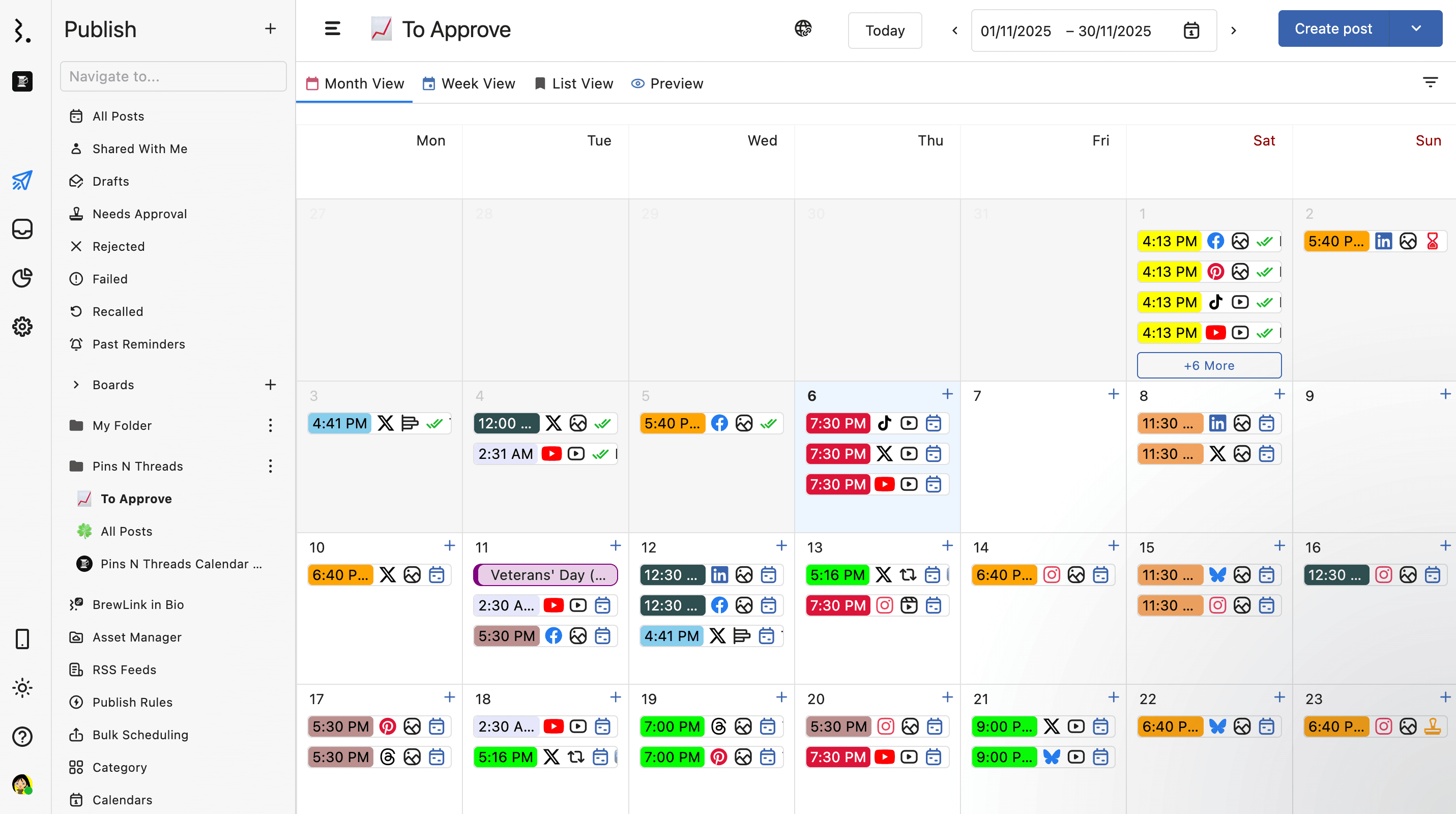
Task: Click the Navigate to search field
Action: 173,76
